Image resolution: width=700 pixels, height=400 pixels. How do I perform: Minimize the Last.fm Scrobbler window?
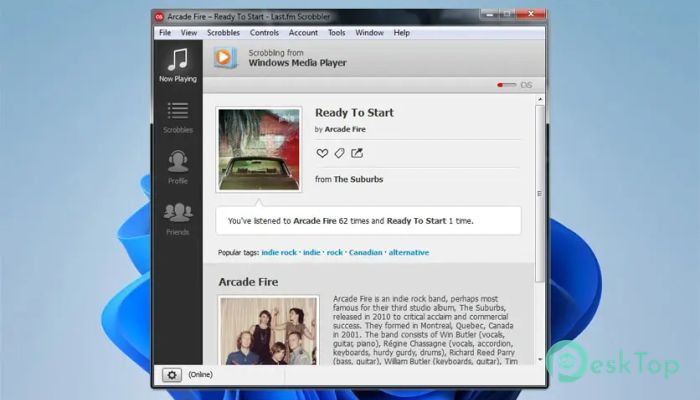(490, 14)
